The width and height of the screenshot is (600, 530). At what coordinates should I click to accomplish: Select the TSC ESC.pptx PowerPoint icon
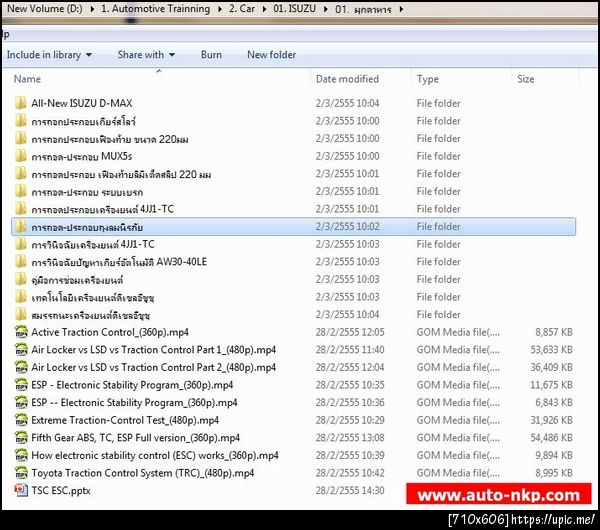click(21, 490)
